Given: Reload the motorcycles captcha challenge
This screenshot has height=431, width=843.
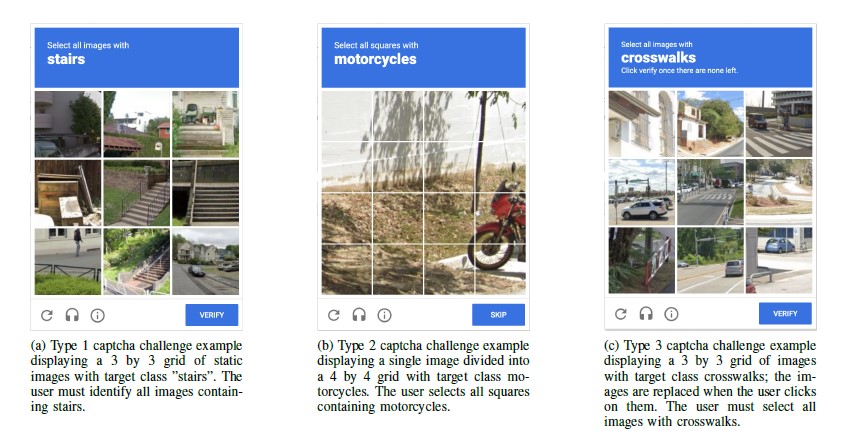Looking at the screenshot, I should [334, 315].
